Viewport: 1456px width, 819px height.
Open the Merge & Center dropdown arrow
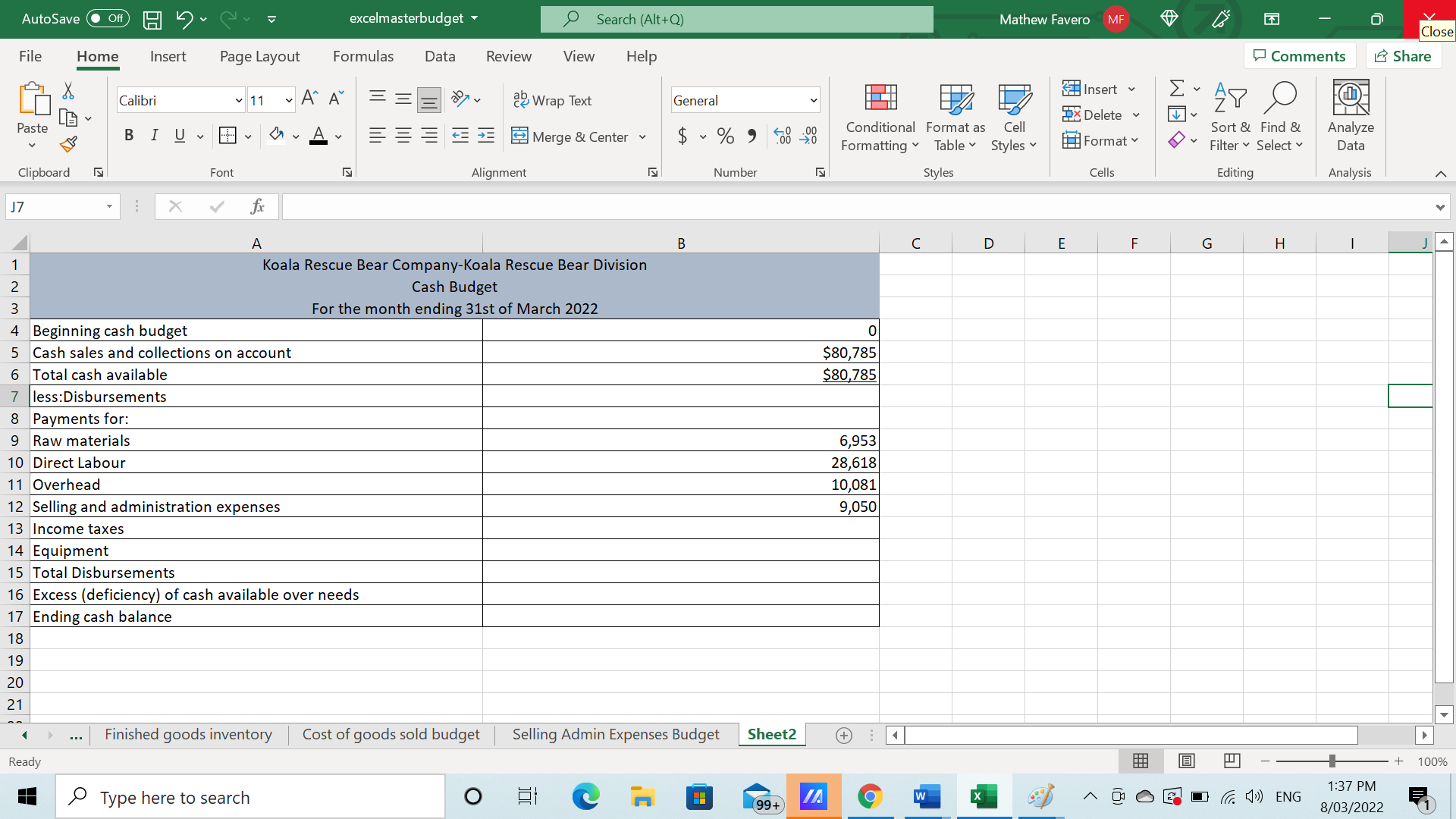tap(642, 137)
